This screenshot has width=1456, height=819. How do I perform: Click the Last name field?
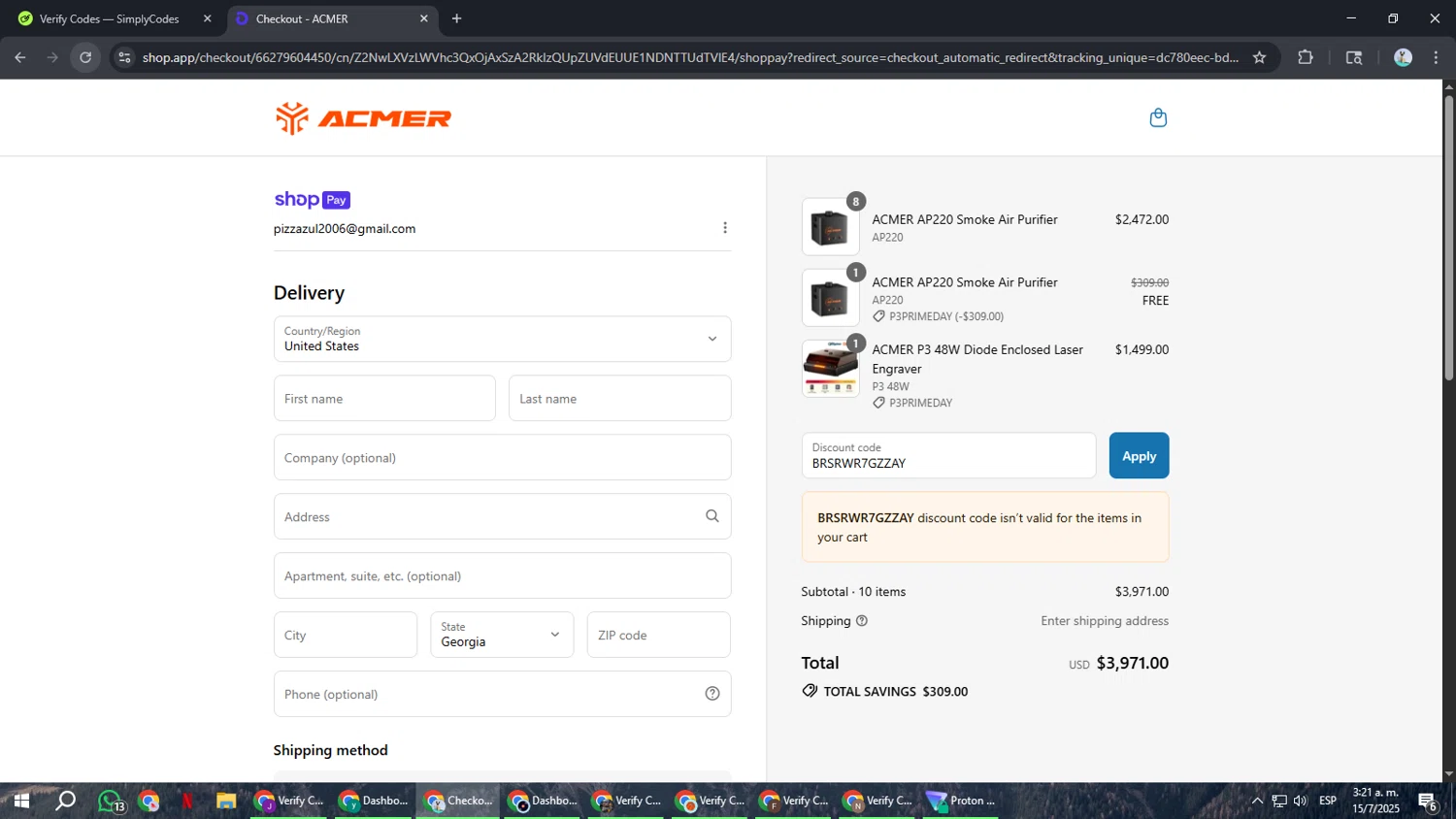[x=619, y=398]
